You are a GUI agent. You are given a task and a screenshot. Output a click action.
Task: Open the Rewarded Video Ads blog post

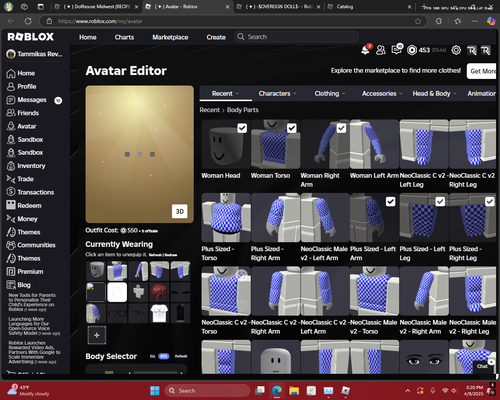(x=34, y=352)
